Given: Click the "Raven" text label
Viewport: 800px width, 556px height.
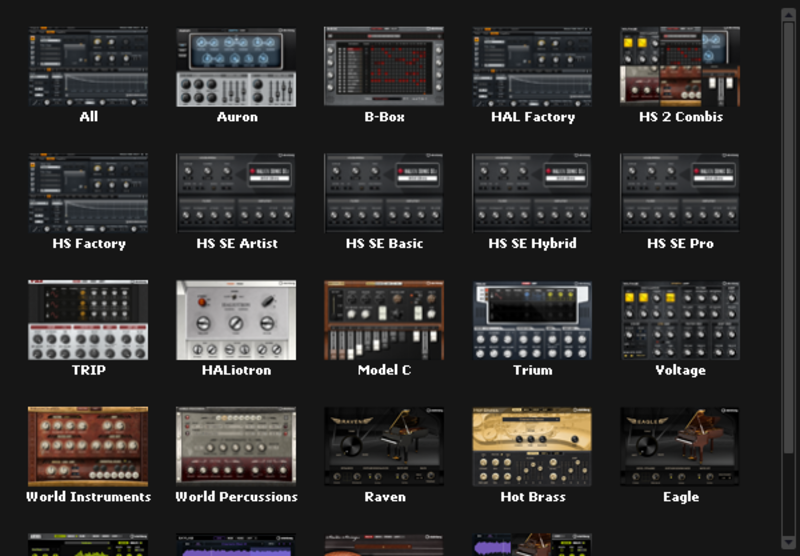Looking at the screenshot, I should [x=385, y=496].
